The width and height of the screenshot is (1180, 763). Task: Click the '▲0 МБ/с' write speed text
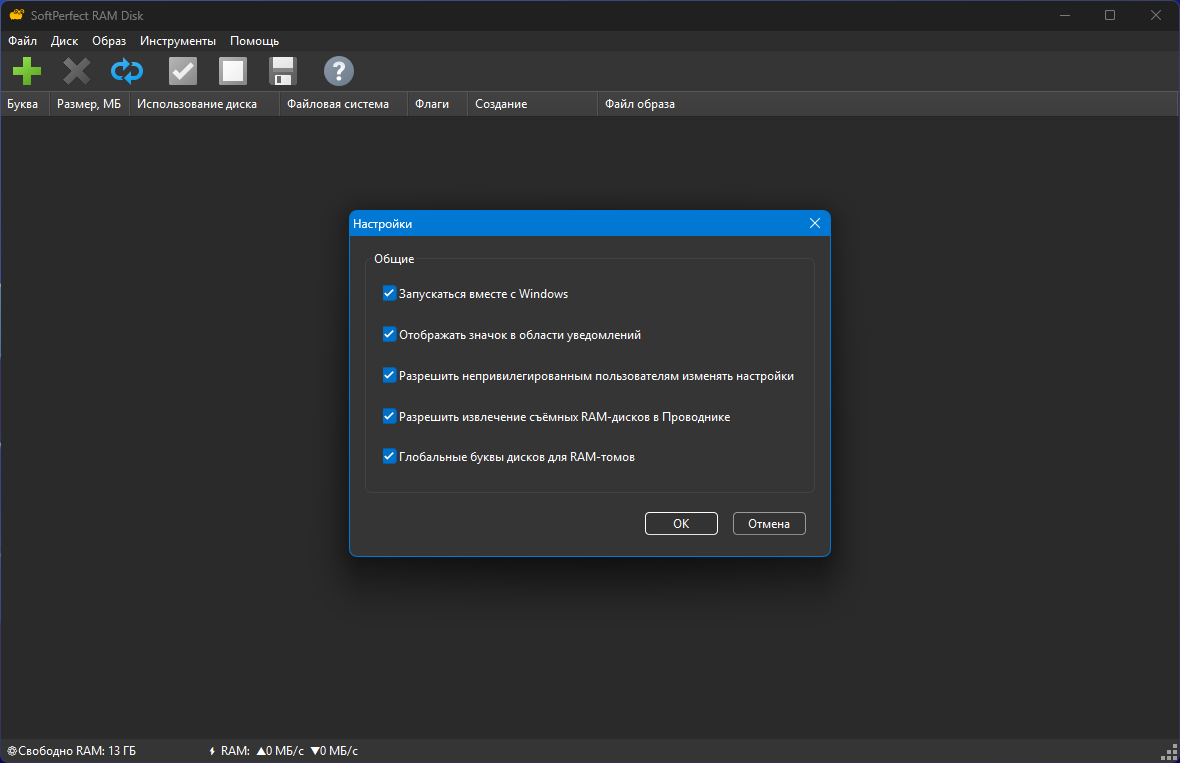click(280, 751)
